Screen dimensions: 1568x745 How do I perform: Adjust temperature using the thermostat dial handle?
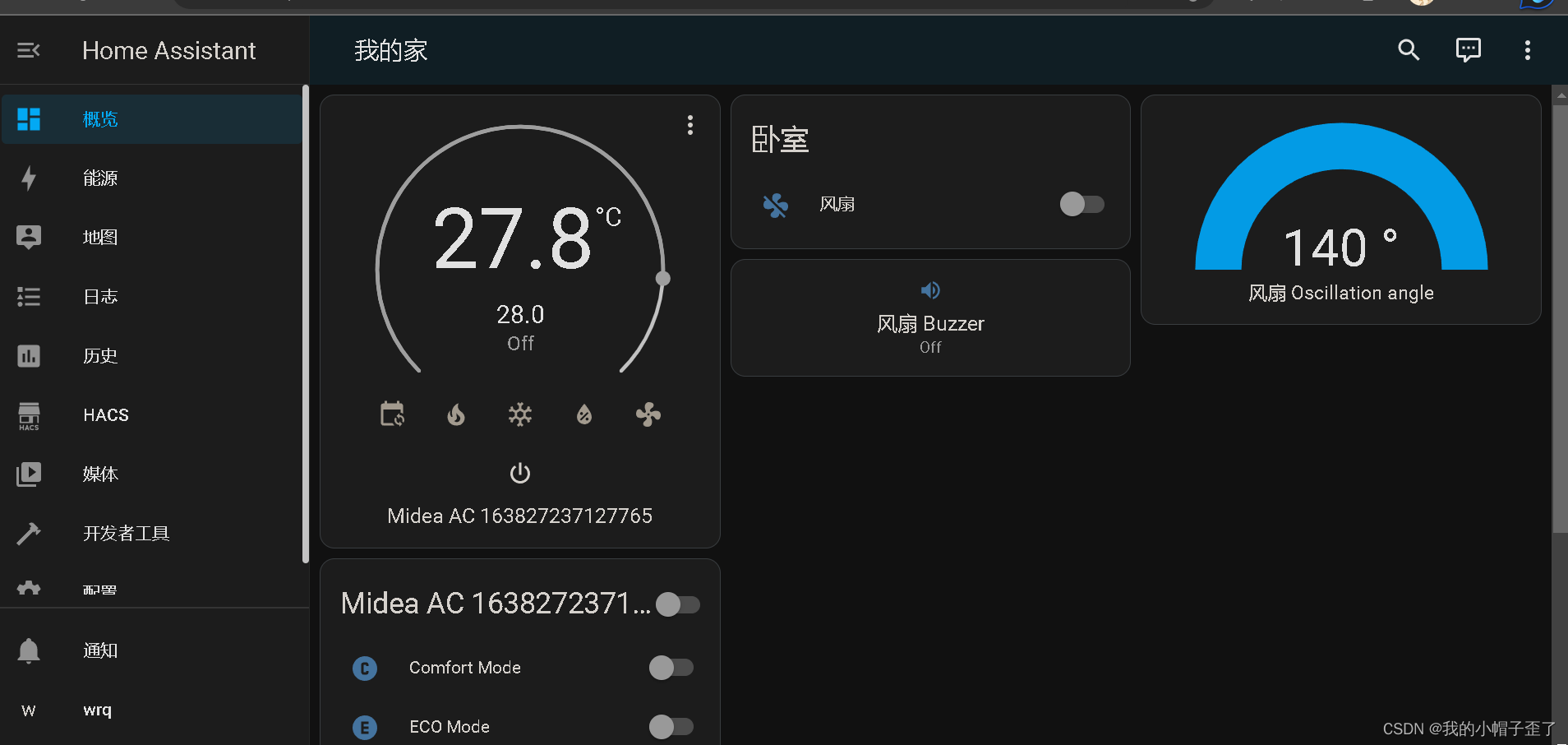pyautogui.click(x=662, y=278)
